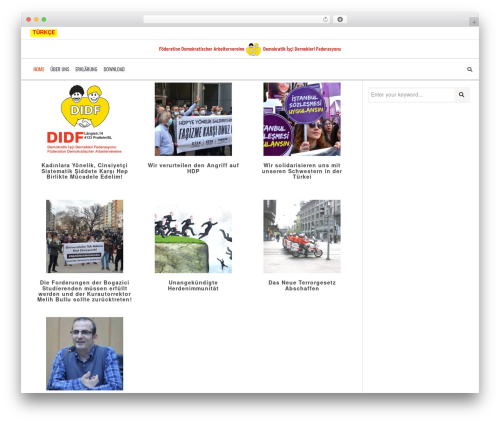Click the circular icon right of the address bar
The image size is (500, 423).
340,19
